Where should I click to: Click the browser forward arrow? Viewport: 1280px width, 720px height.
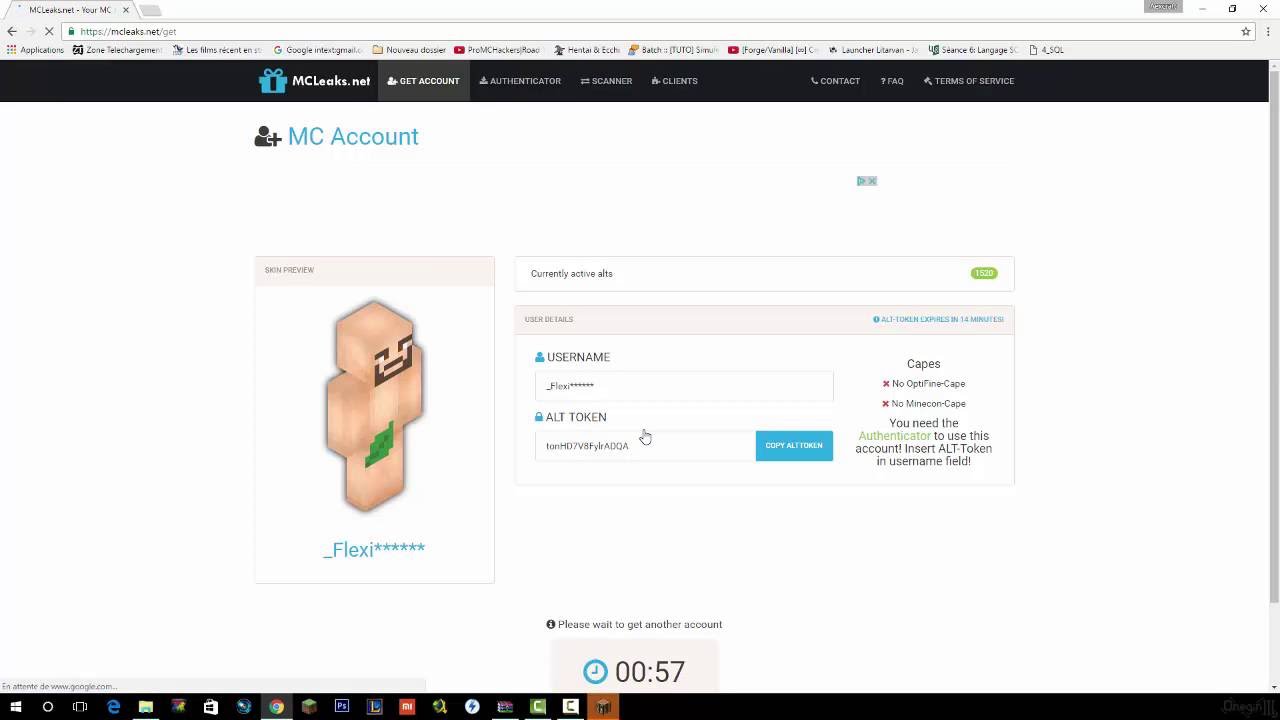point(31,31)
